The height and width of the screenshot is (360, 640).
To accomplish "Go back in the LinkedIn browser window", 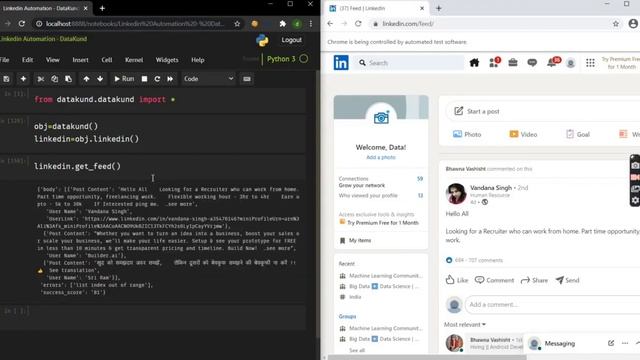I will 330,24.
